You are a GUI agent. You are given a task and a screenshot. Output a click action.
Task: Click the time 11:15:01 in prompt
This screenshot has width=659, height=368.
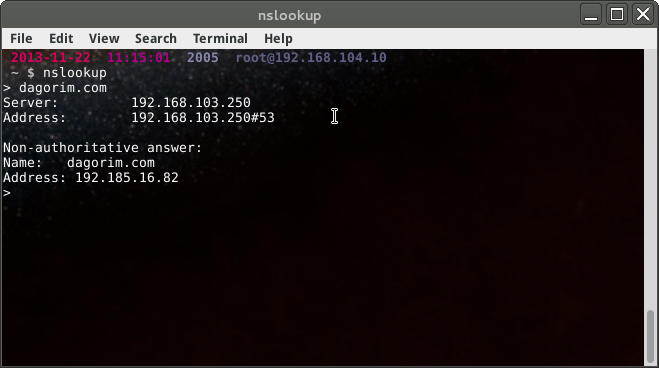pyautogui.click(x=139, y=58)
